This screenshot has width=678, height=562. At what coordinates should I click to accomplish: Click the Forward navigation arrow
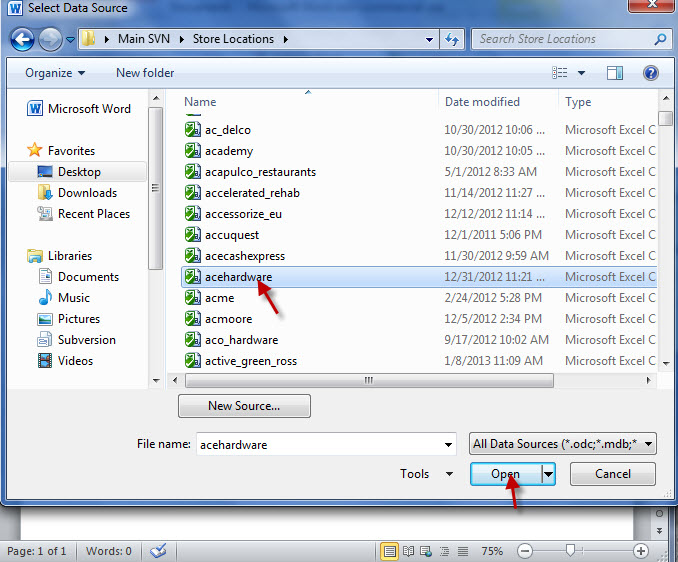click(50, 40)
